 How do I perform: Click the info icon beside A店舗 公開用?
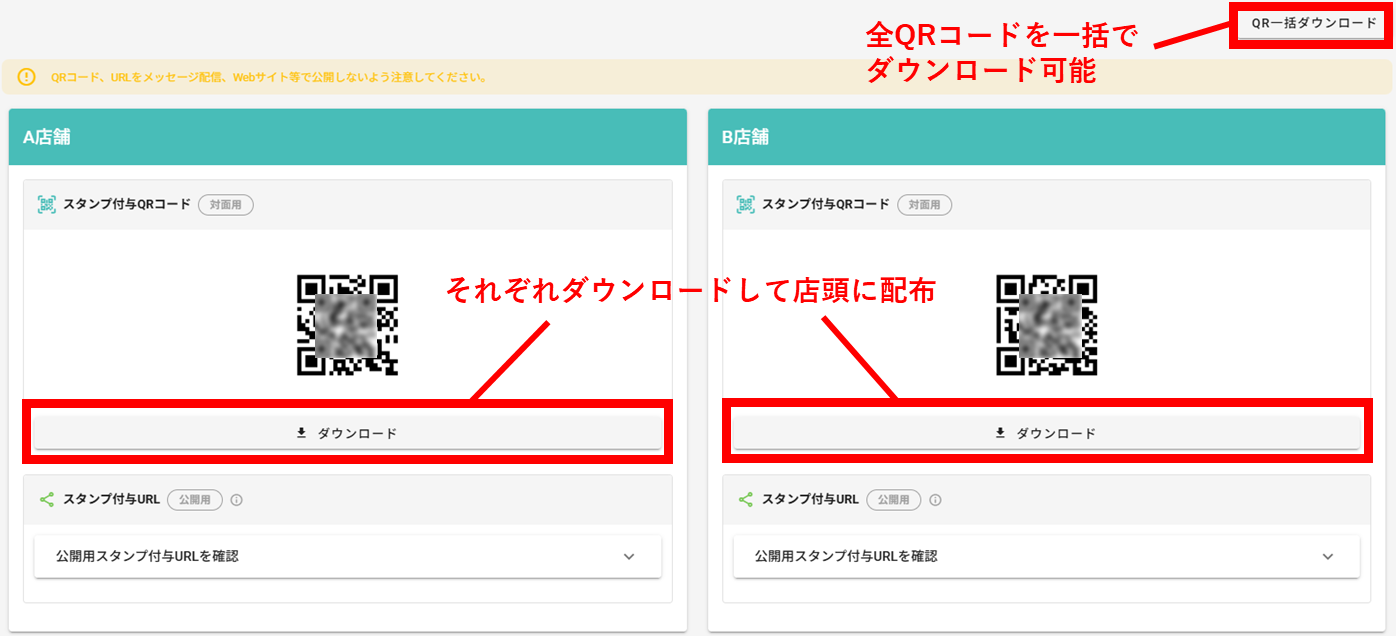(x=237, y=500)
